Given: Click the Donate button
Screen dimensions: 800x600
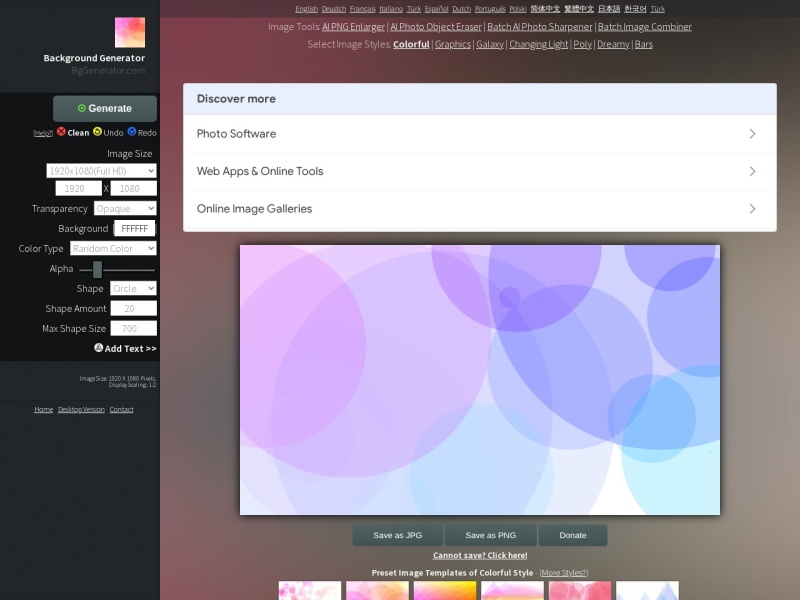Looking at the screenshot, I should pyautogui.click(x=572, y=535).
